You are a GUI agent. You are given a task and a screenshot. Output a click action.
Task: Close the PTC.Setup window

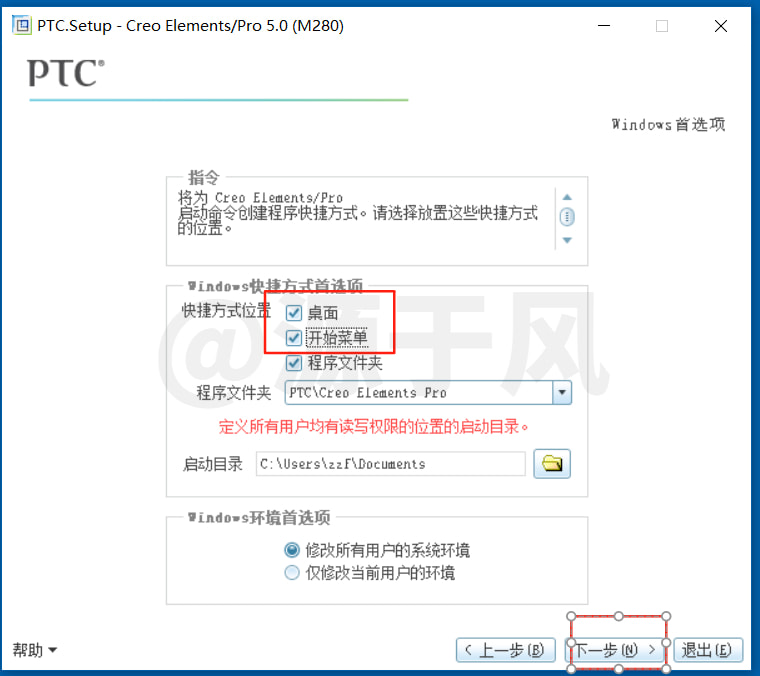coord(721,26)
